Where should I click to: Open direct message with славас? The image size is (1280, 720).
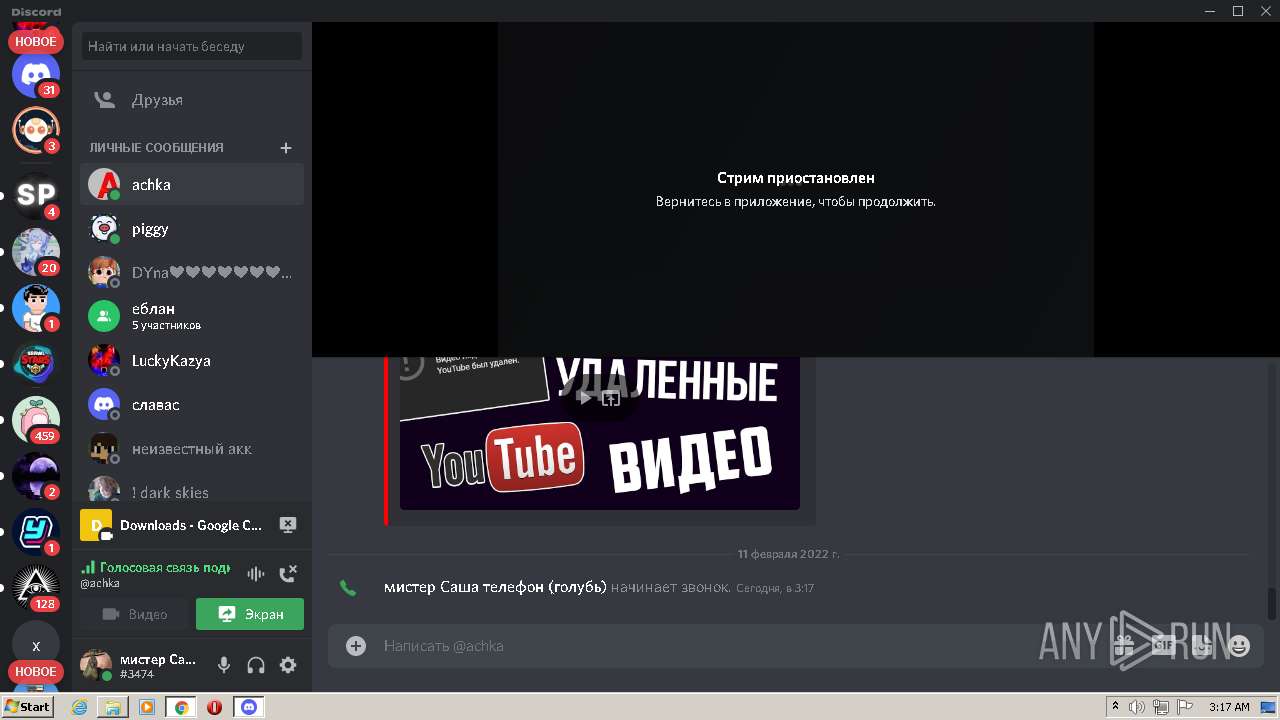point(192,404)
